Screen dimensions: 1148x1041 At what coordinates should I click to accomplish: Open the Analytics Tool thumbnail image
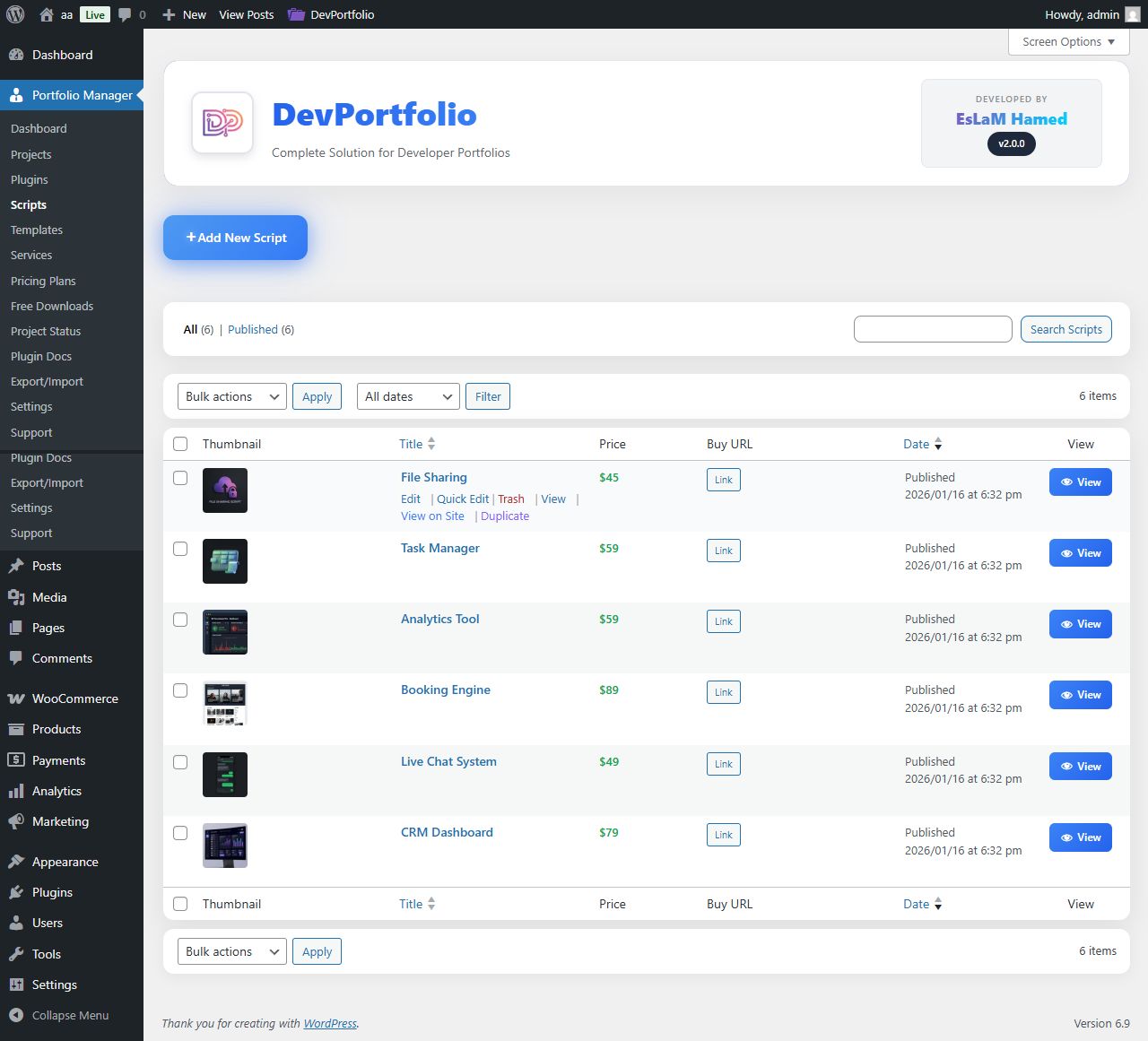point(225,632)
